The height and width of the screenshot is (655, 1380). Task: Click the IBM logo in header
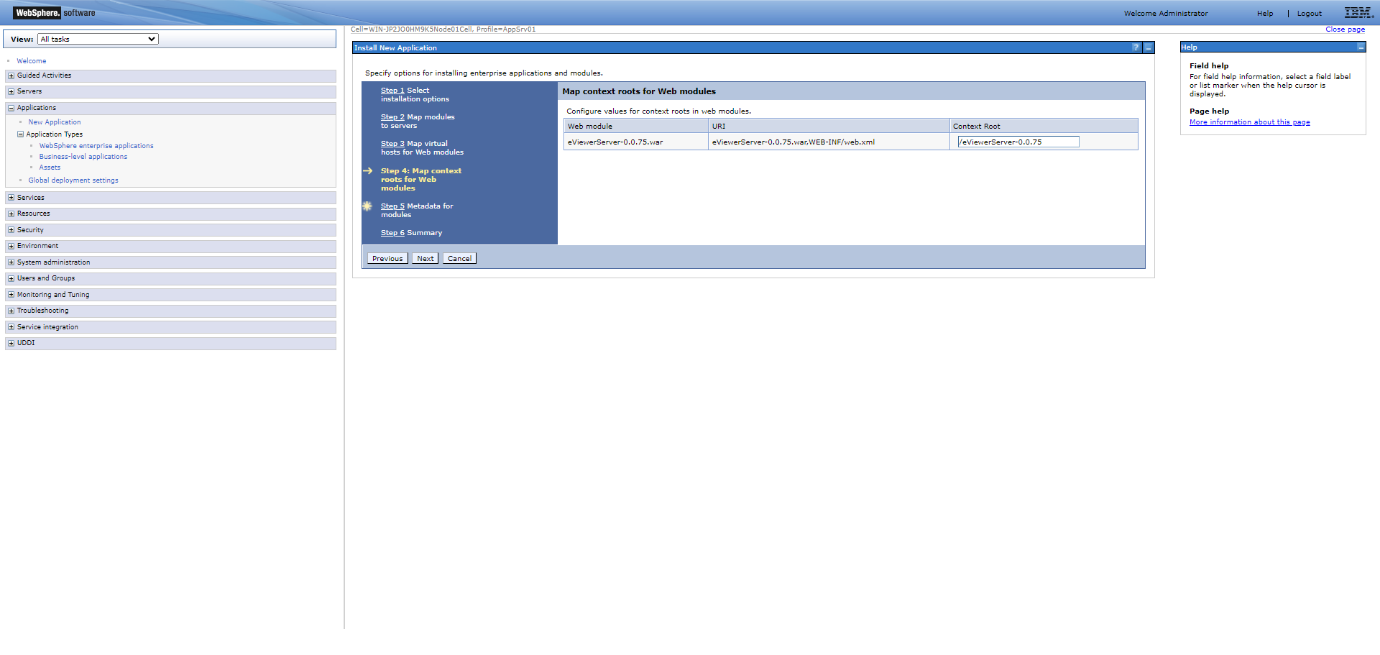pyautogui.click(x=1358, y=13)
